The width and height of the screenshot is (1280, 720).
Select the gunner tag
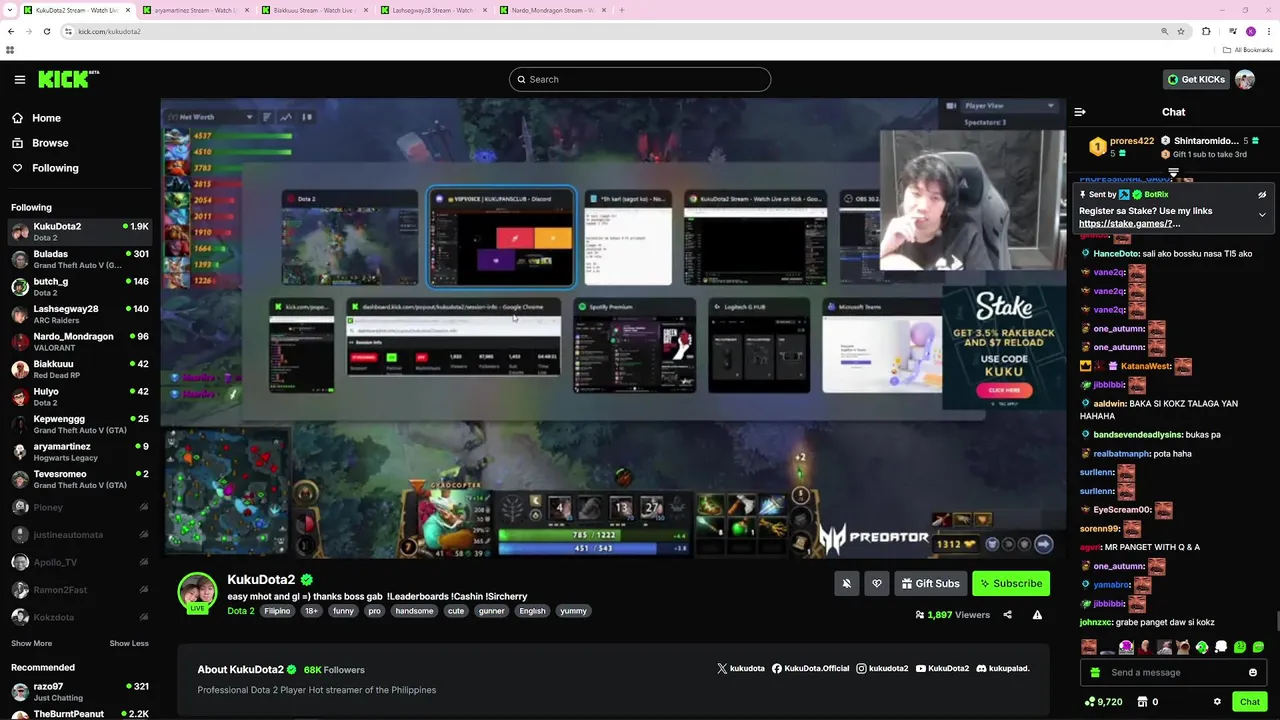pos(492,611)
